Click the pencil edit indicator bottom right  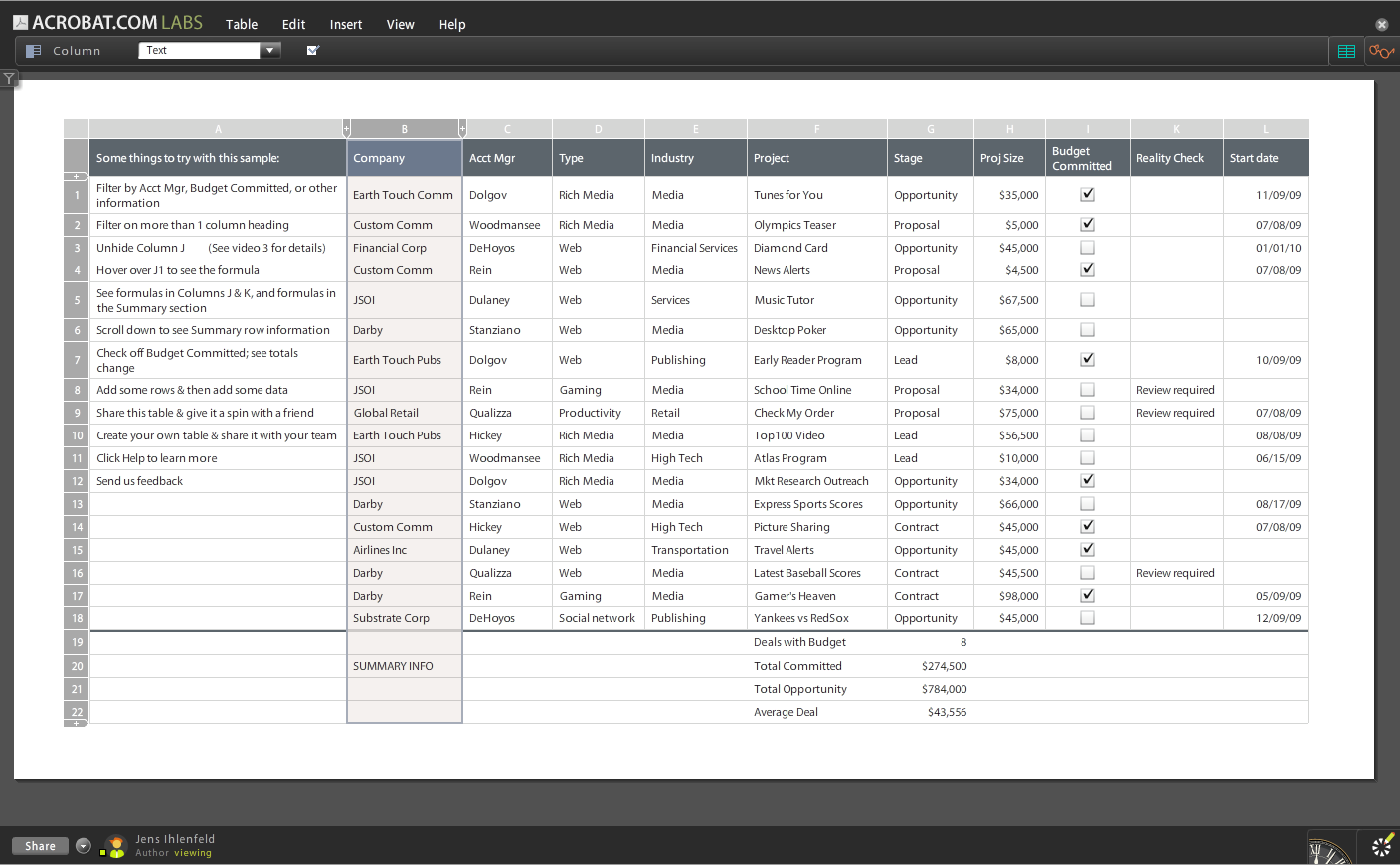[1382, 847]
